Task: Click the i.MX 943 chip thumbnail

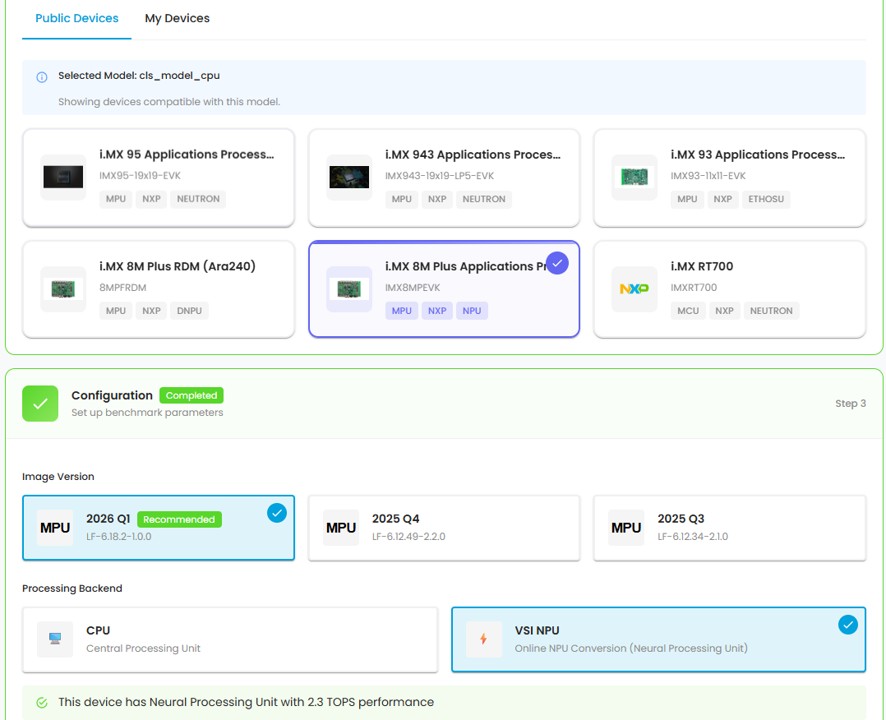Action: 349,177
